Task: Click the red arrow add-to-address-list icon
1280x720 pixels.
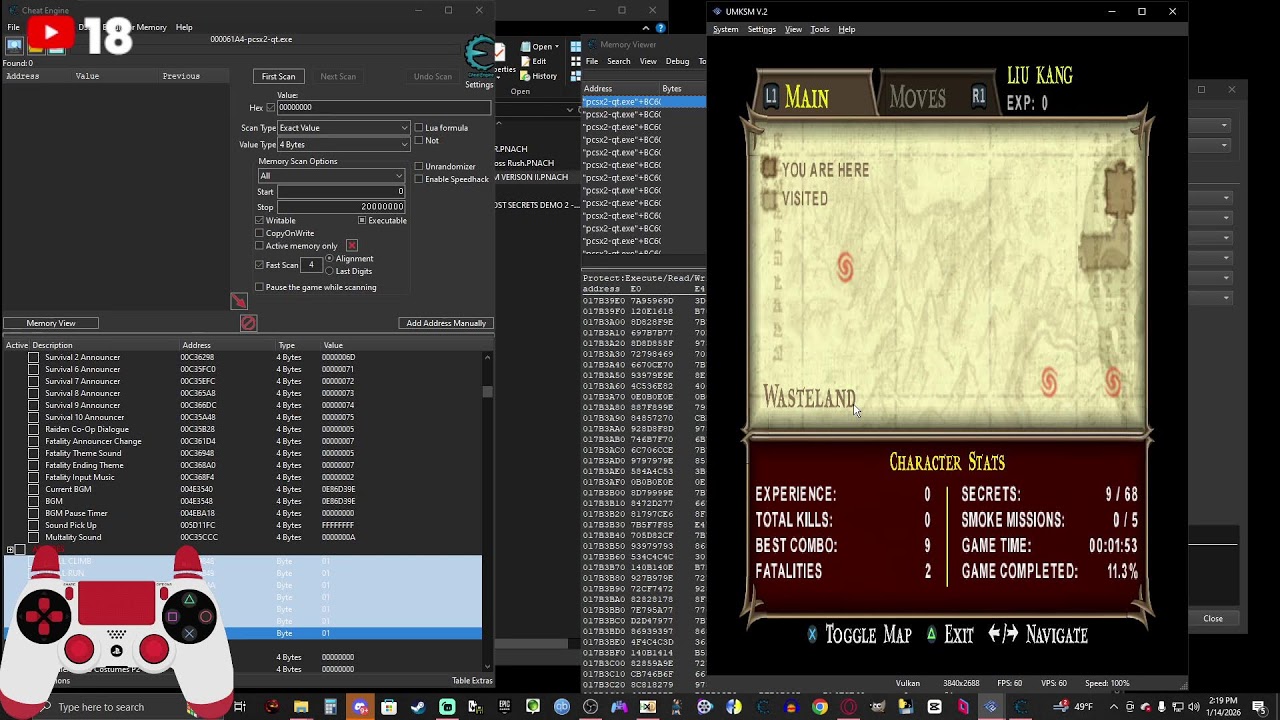Action: click(239, 301)
